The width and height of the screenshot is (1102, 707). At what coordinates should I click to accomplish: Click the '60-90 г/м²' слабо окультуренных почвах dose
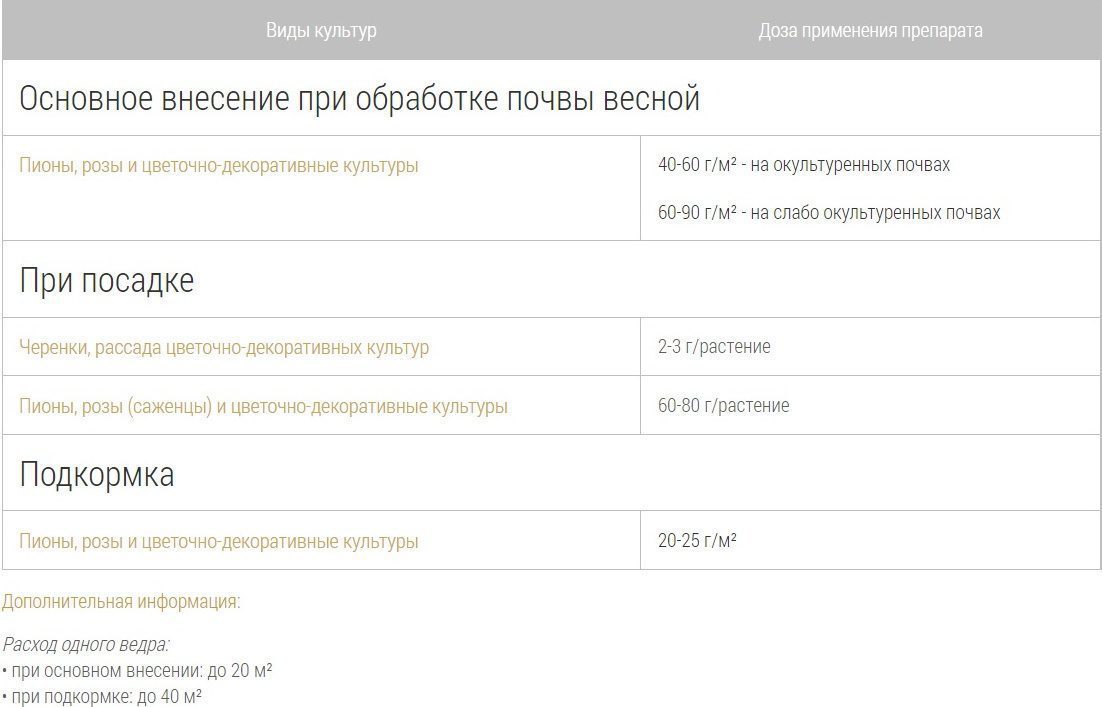click(x=828, y=213)
